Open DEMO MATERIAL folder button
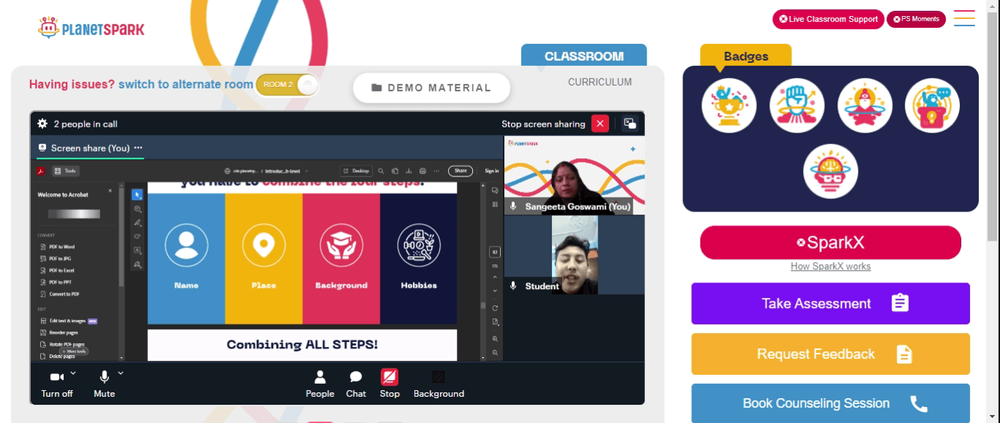 coord(432,88)
